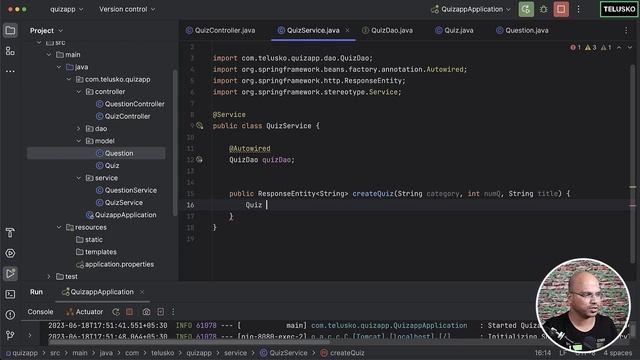Click the camera thread dump icon
The width and height of the screenshot is (640, 360).
click(x=146, y=312)
